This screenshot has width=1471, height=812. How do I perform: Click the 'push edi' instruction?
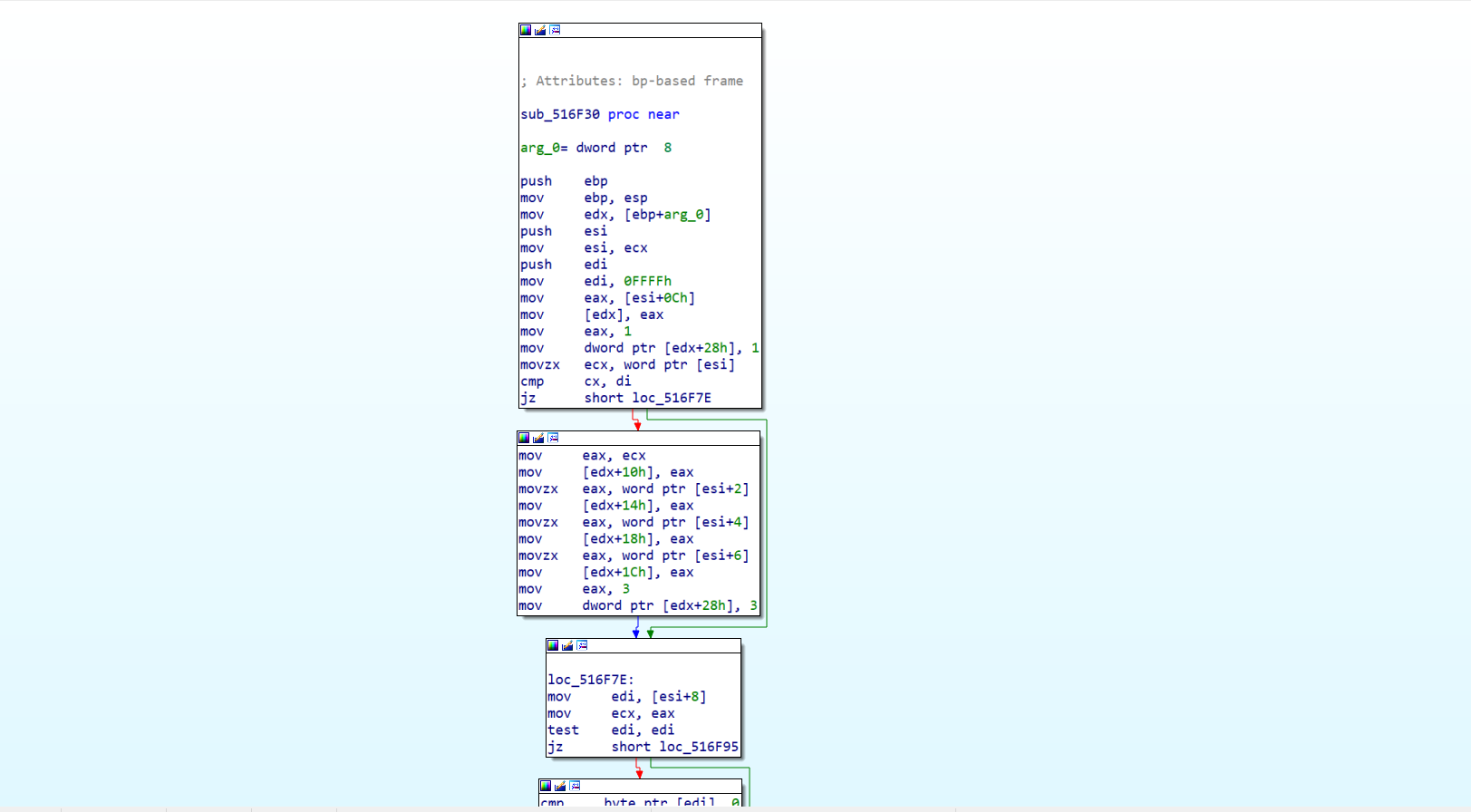coord(564,265)
